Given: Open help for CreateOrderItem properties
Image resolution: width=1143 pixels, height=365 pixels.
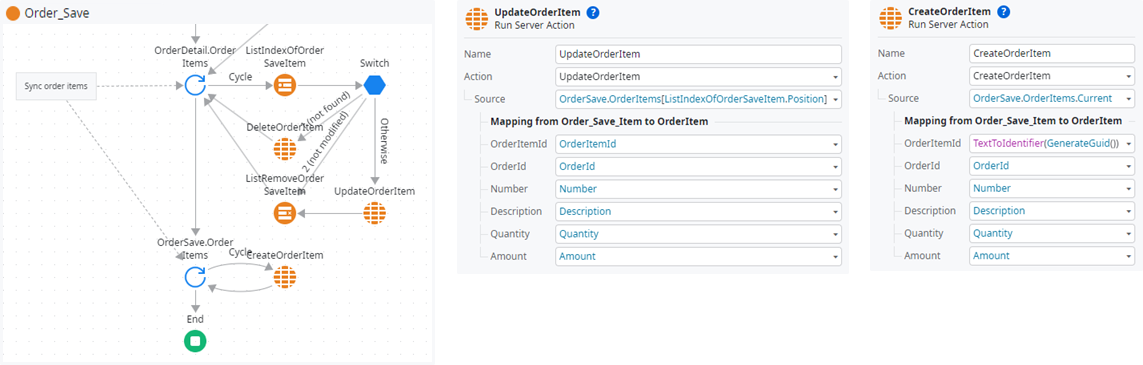Looking at the screenshot, I should coord(1004,12).
